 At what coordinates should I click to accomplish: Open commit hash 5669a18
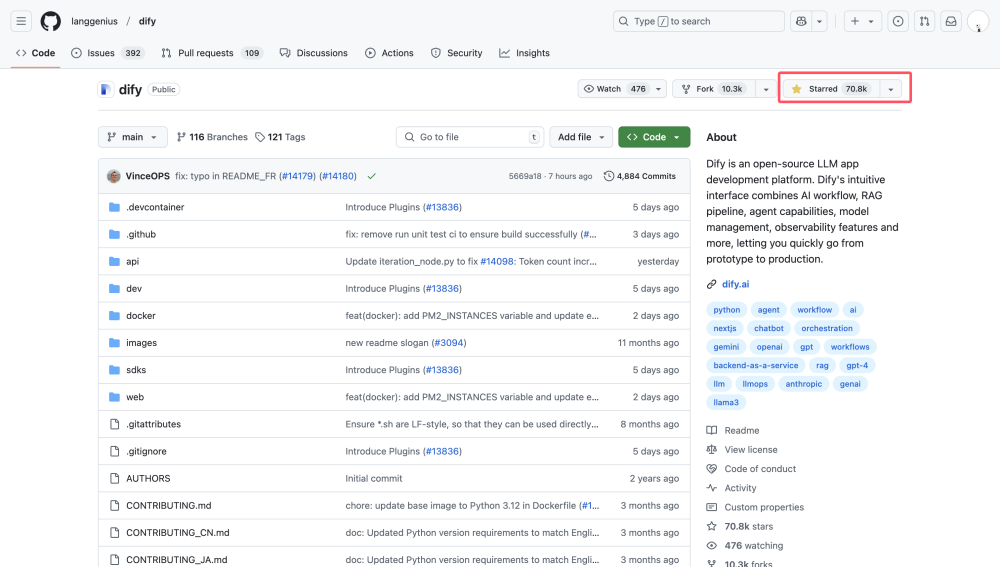coord(525,176)
